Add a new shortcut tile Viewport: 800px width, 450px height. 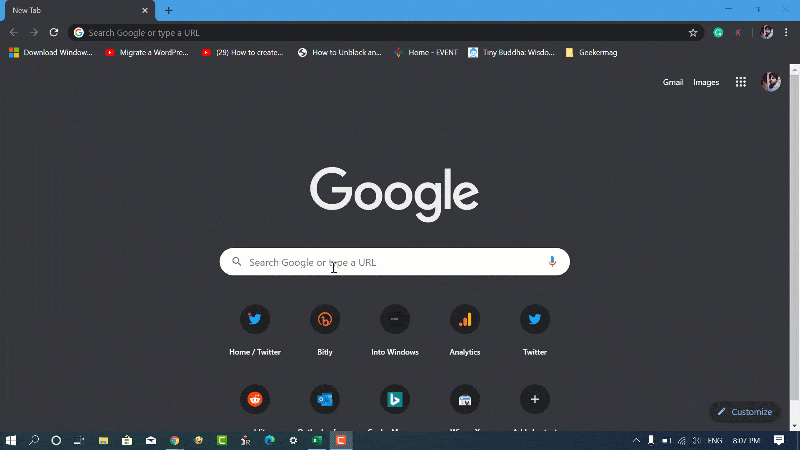pos(535,399)
